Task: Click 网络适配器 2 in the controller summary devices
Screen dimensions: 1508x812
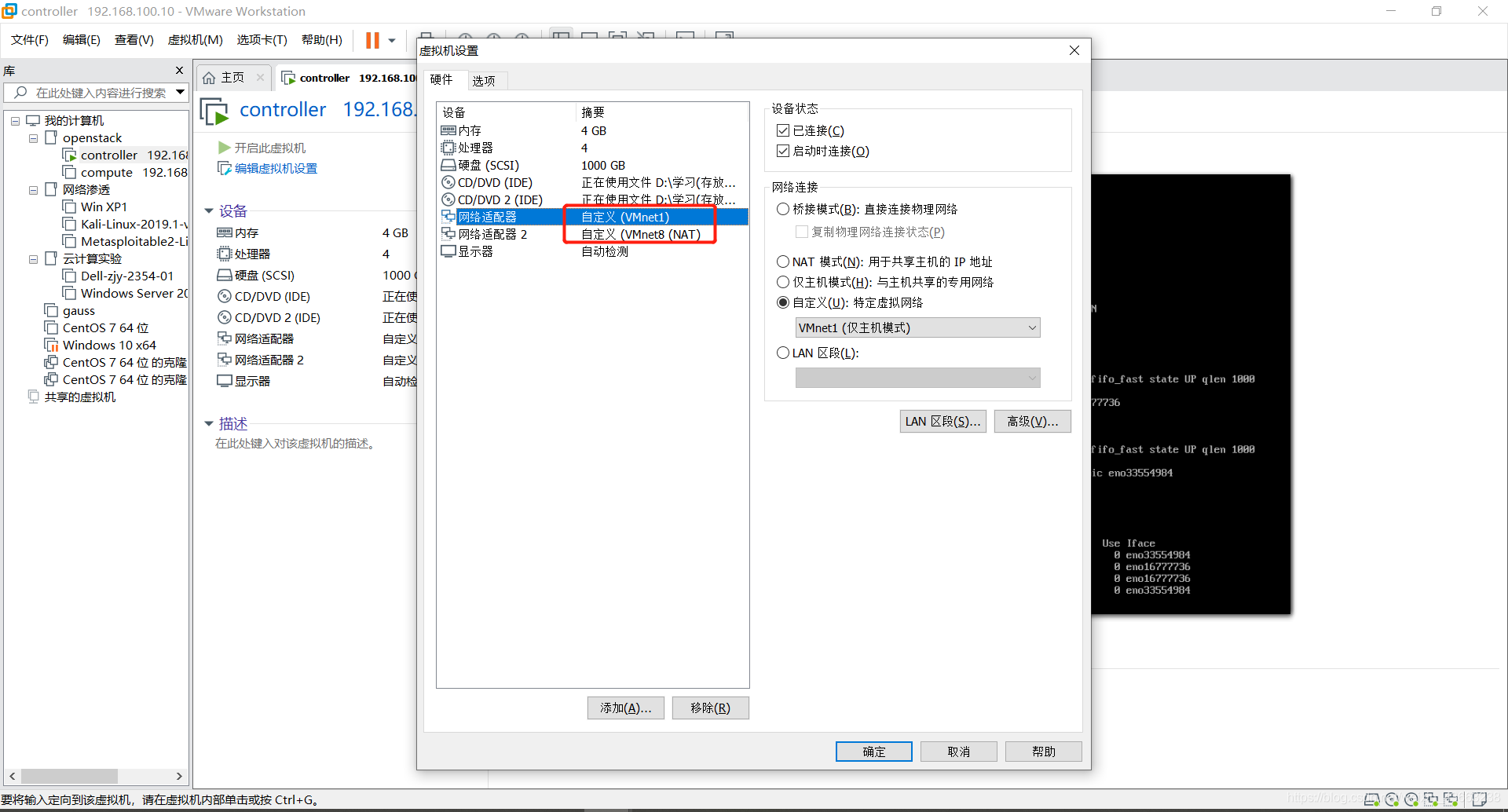Action: [269, 360]
